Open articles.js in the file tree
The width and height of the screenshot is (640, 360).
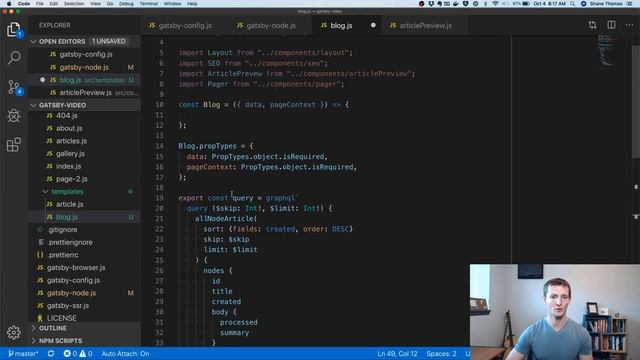tap(84, 141)
